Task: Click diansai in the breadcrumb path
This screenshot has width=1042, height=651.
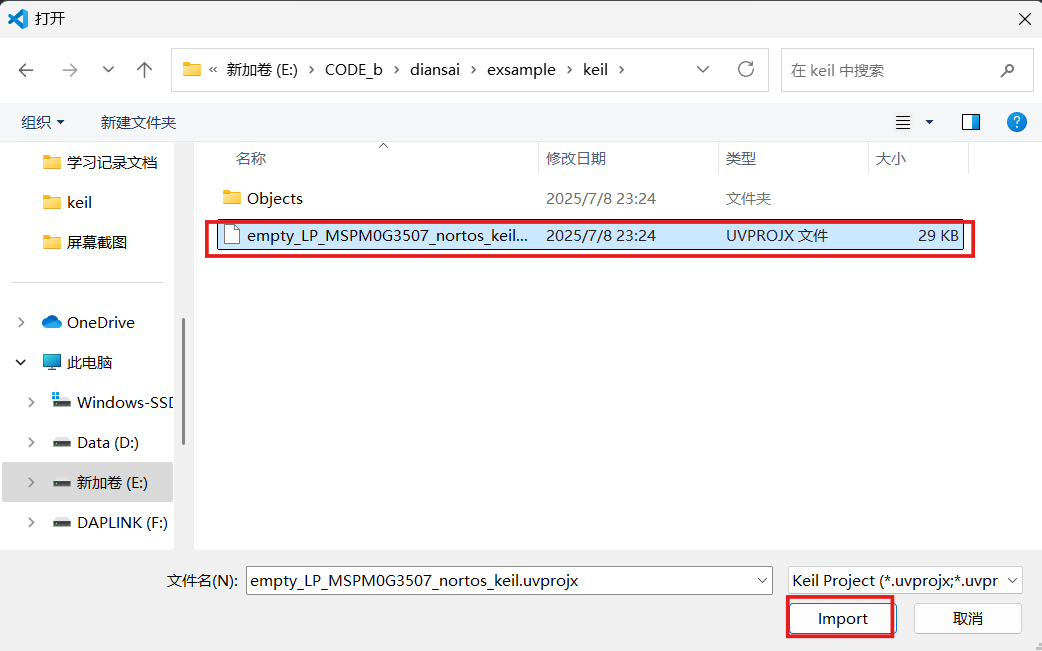Action: [x=434, y=69]
